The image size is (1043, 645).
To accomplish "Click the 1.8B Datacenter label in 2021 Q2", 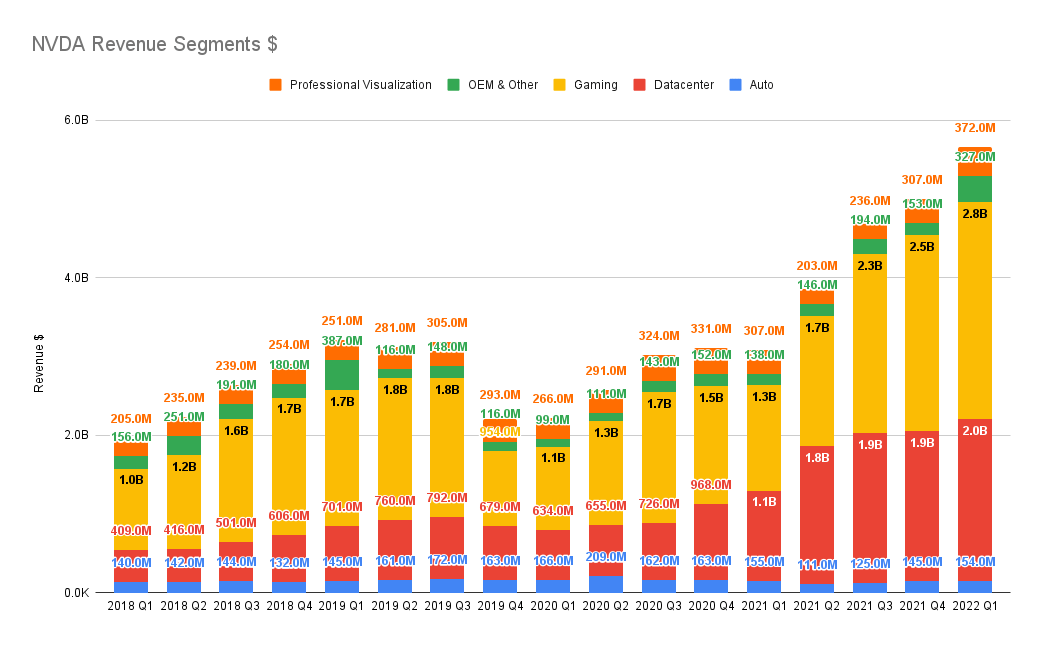I will point(817,457).
